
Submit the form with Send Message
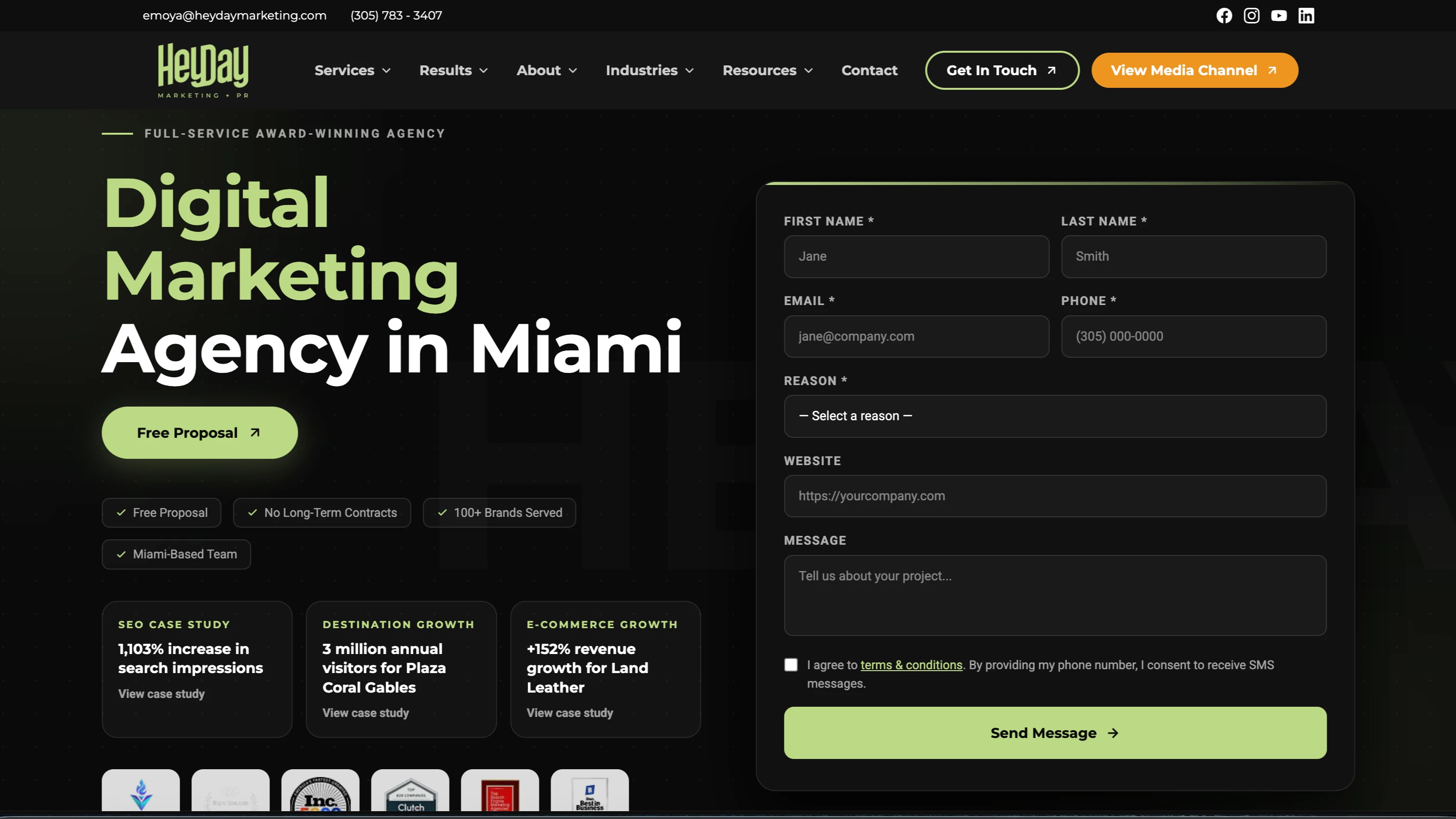click(1055, 733)
